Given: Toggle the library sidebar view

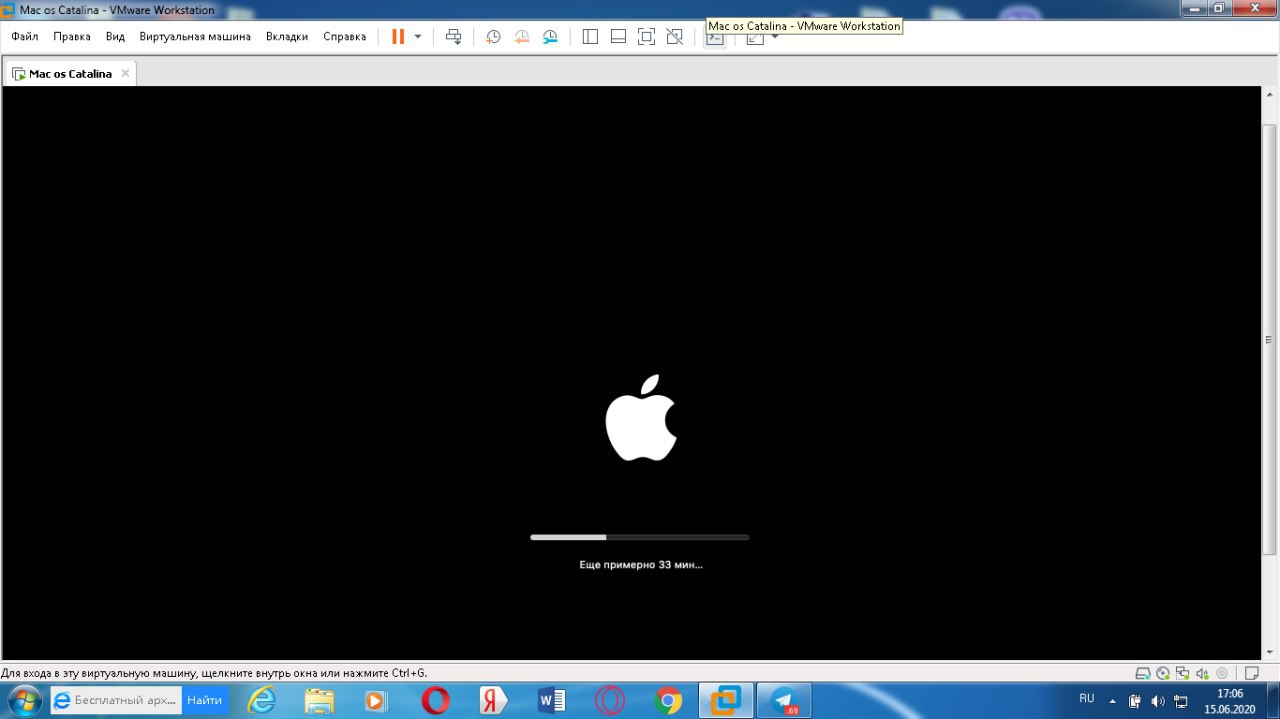Looking at the screenshot, I should pos(590,36).
